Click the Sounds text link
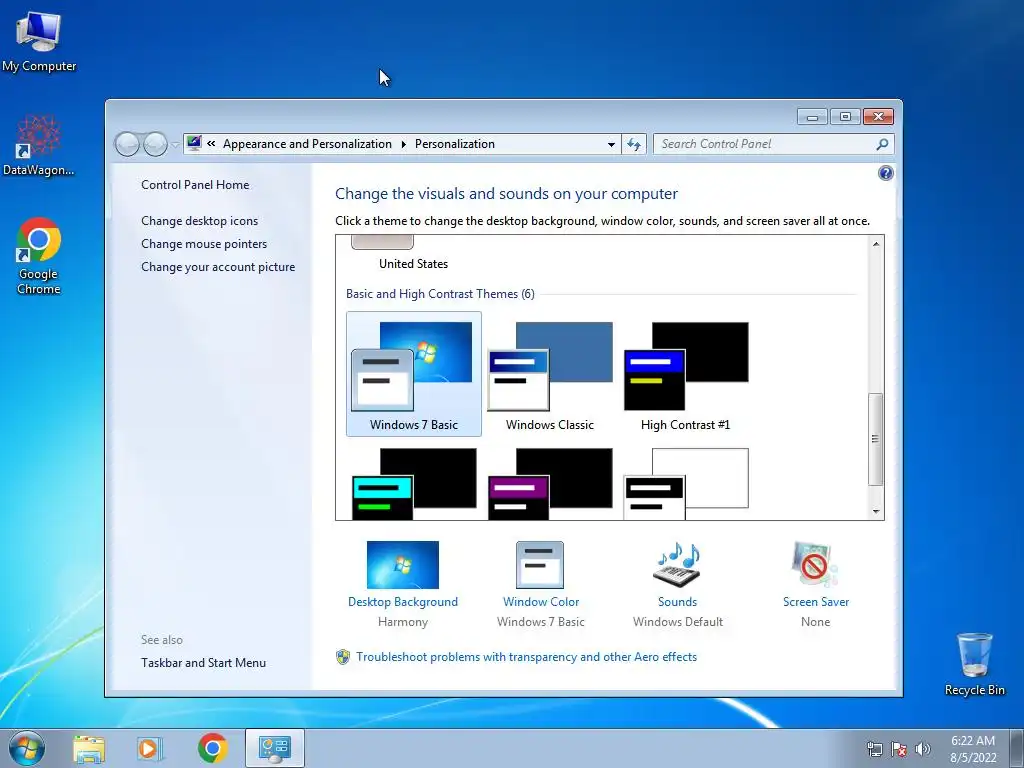This screenshot has height=768, width=1024. point(677,602)
